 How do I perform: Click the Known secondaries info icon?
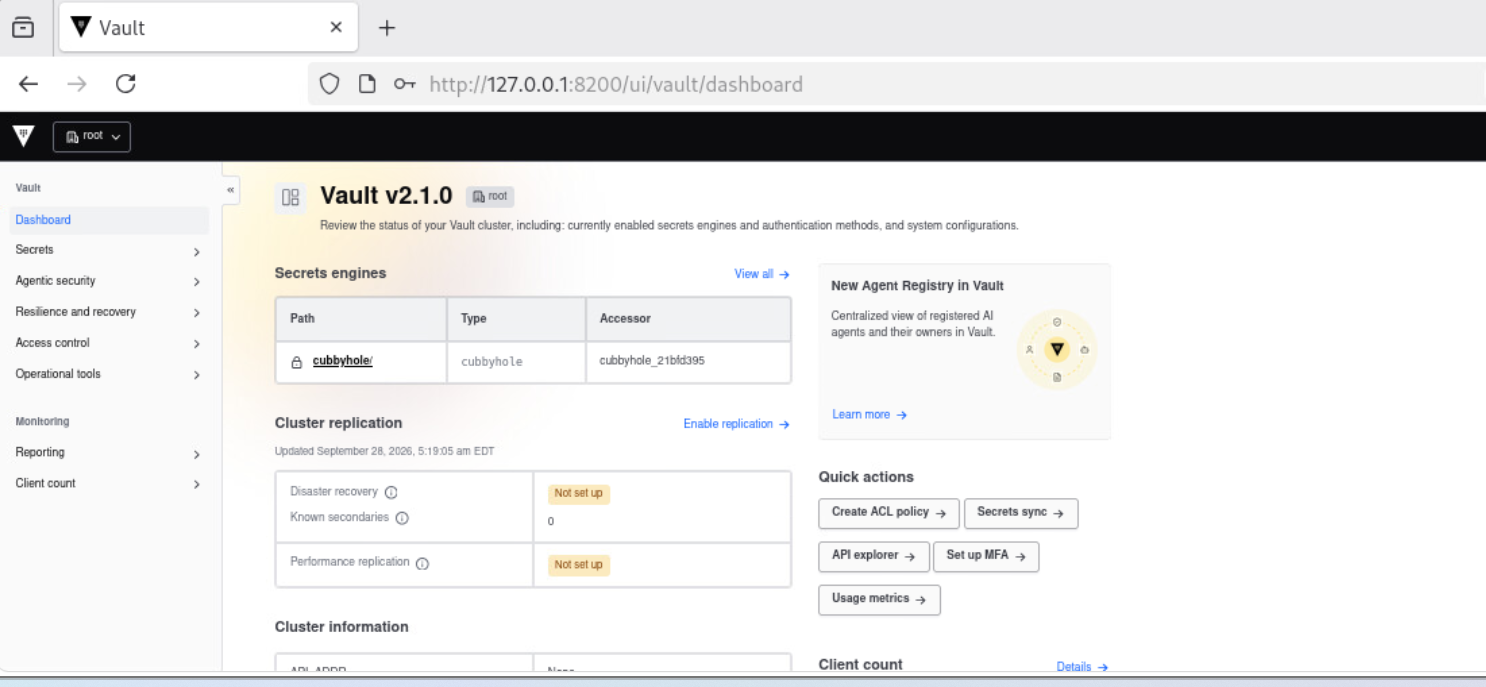click(402, 518)
